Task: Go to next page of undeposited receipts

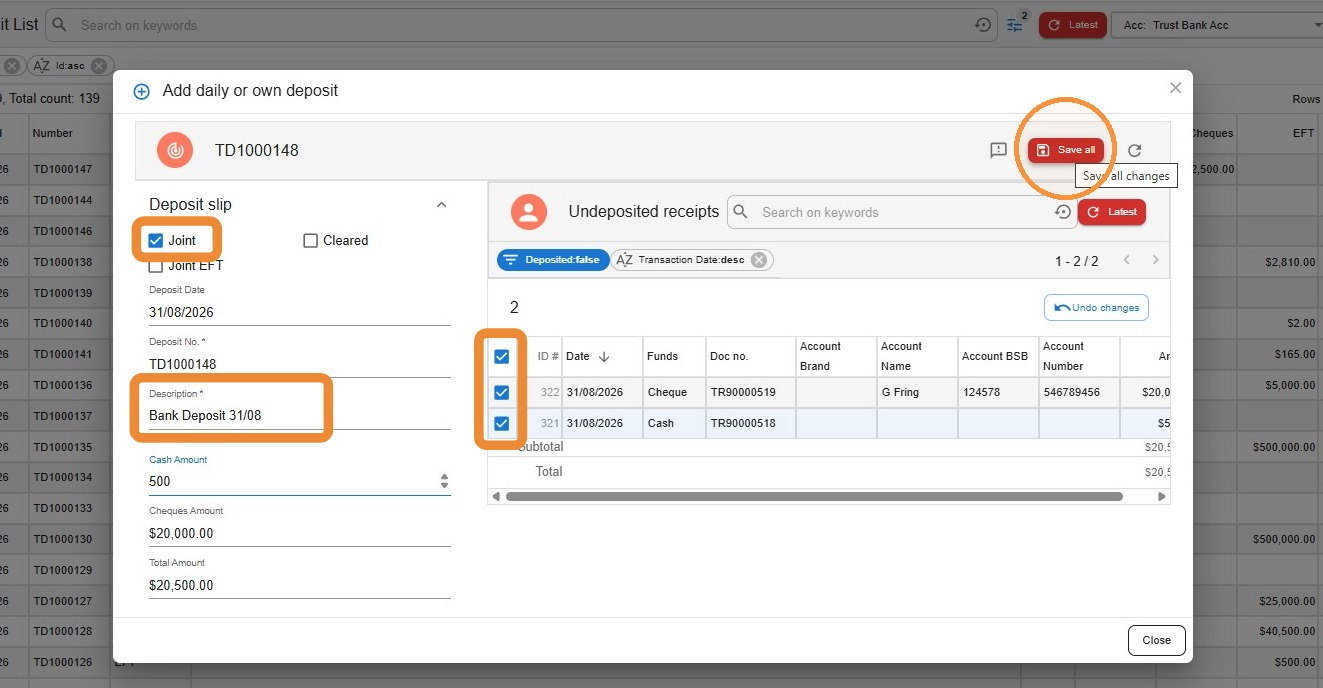Action: pyautogui.click(x=1155, y=260)
